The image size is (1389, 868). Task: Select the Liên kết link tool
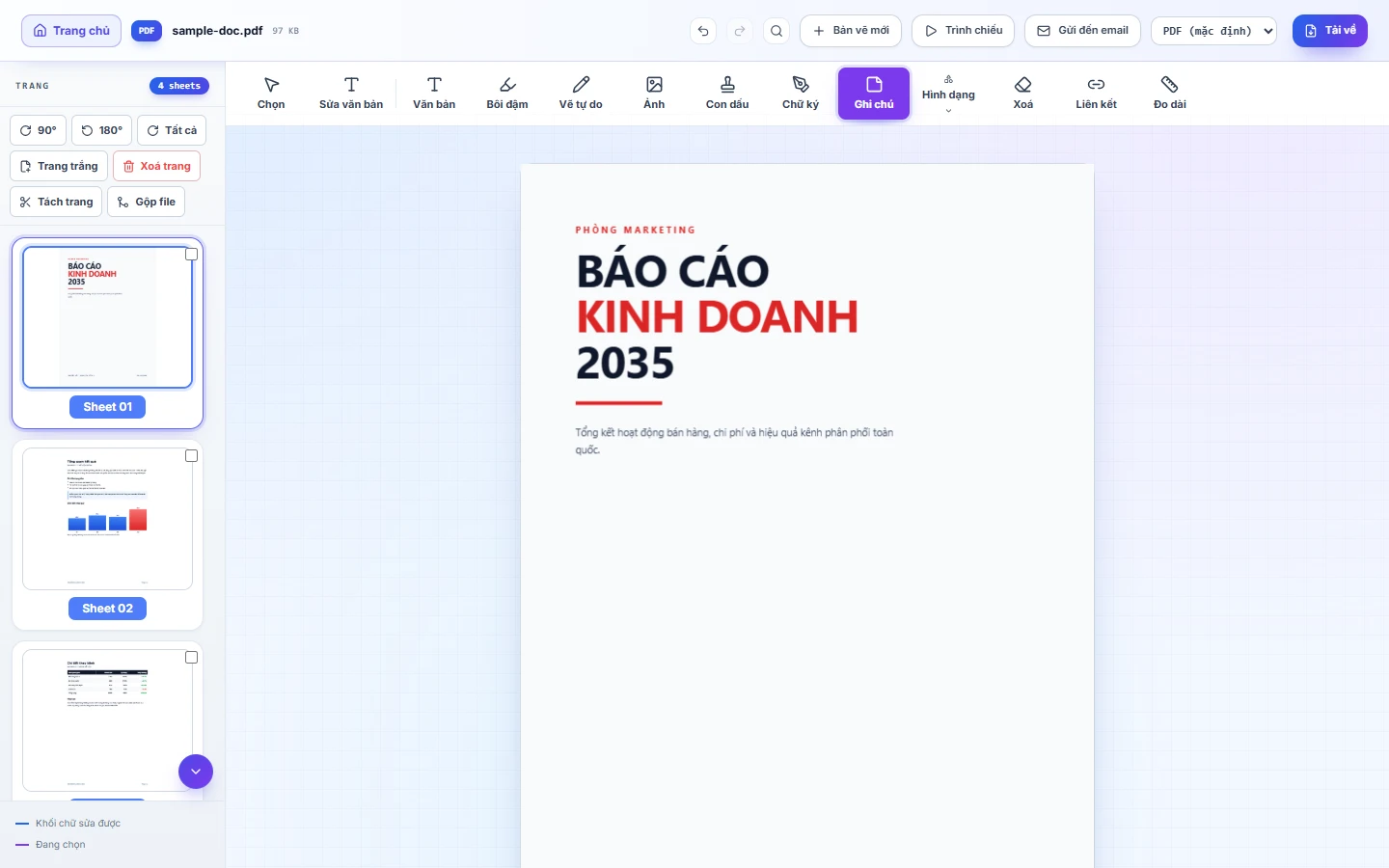coord(1097,94)
